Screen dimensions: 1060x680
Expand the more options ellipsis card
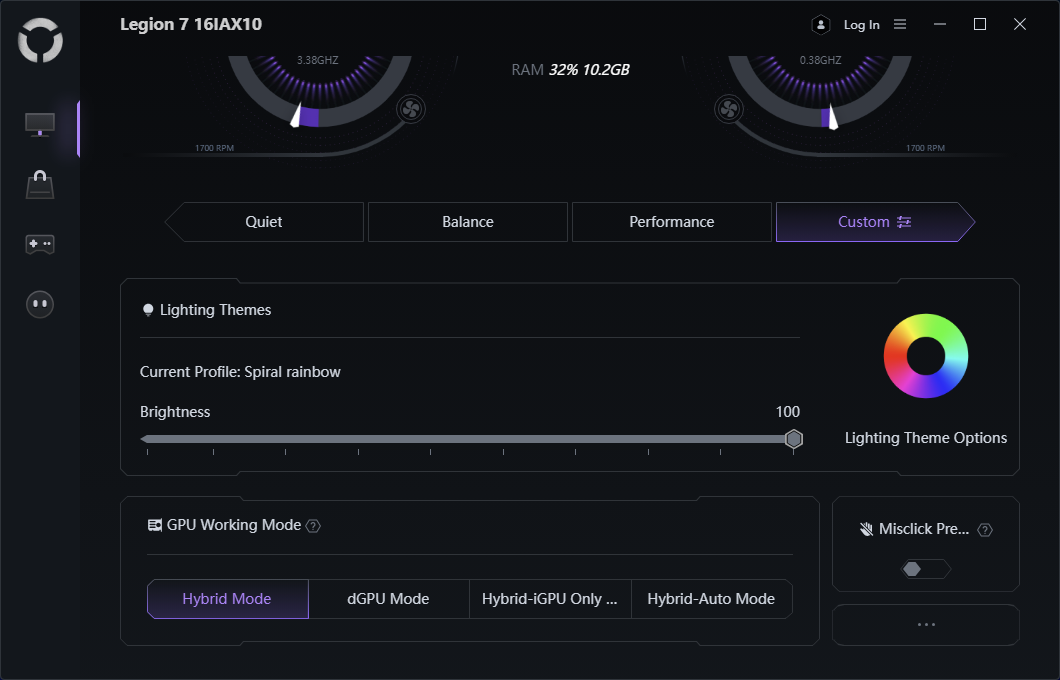click(925, 625)
